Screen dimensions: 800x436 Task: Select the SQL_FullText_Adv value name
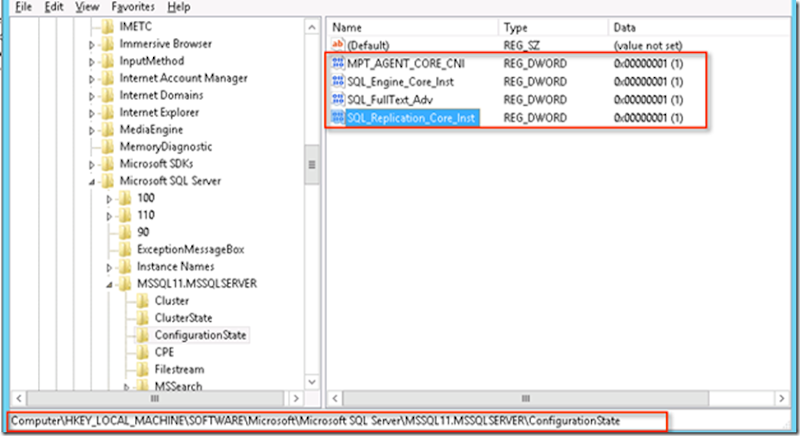[x=390, y=100]
